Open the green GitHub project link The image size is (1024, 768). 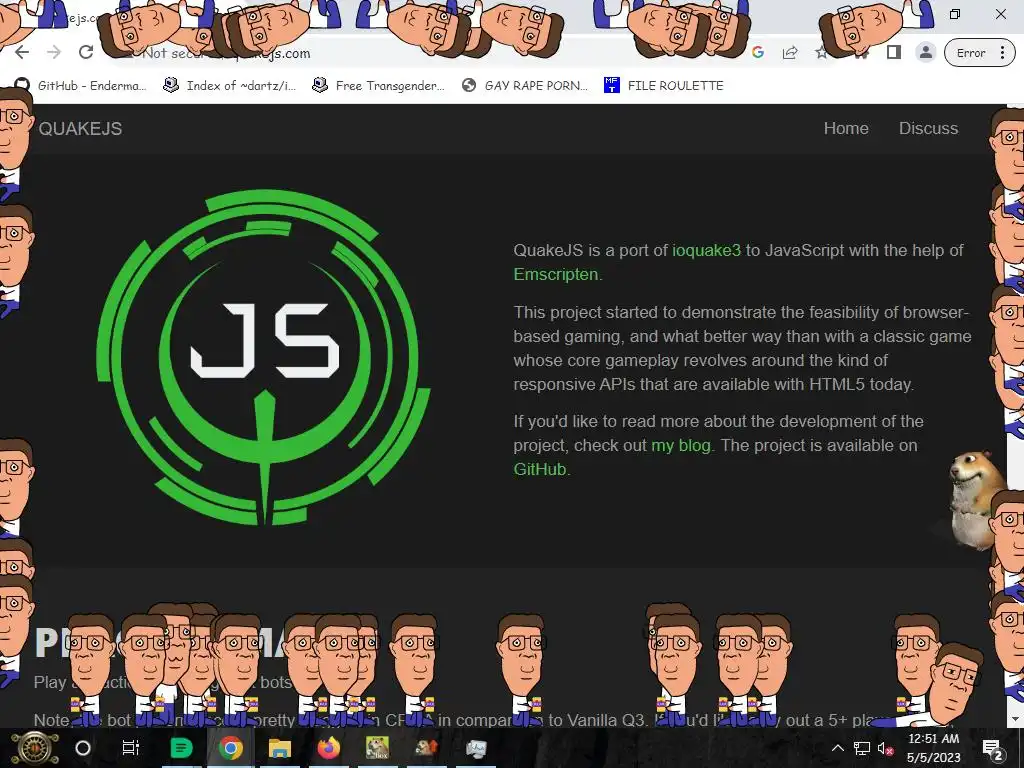tap(540, 469)
